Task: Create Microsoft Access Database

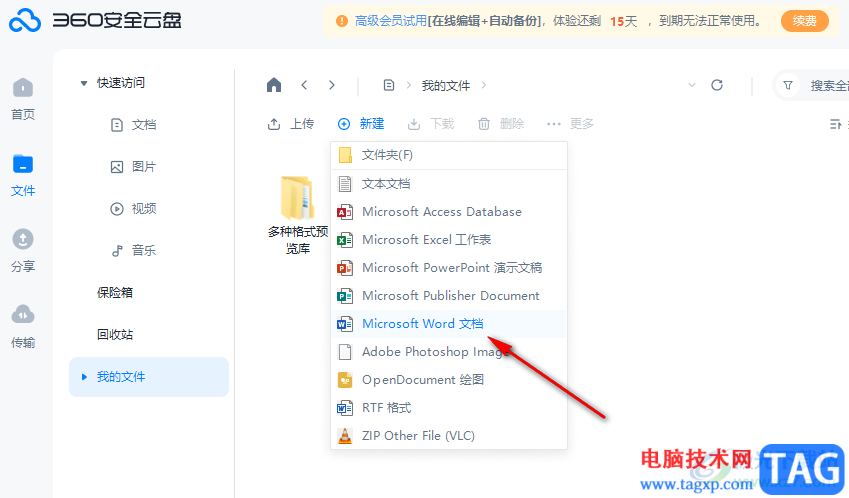Action: click(449, 212)
